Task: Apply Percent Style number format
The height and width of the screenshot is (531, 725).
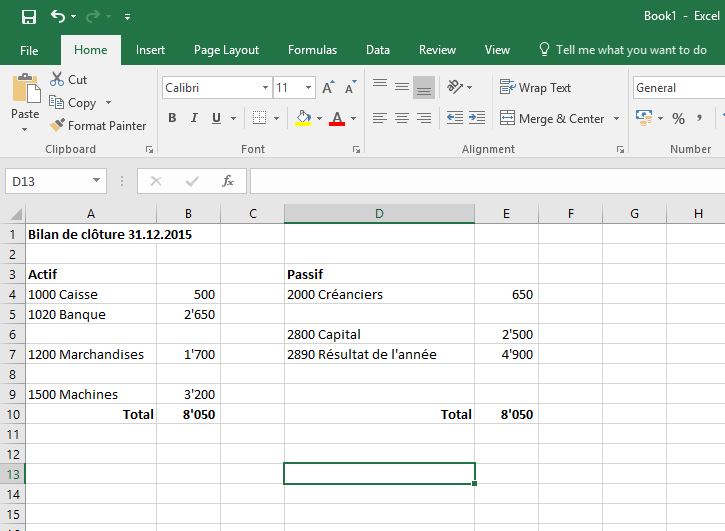Action: point(678,118)
